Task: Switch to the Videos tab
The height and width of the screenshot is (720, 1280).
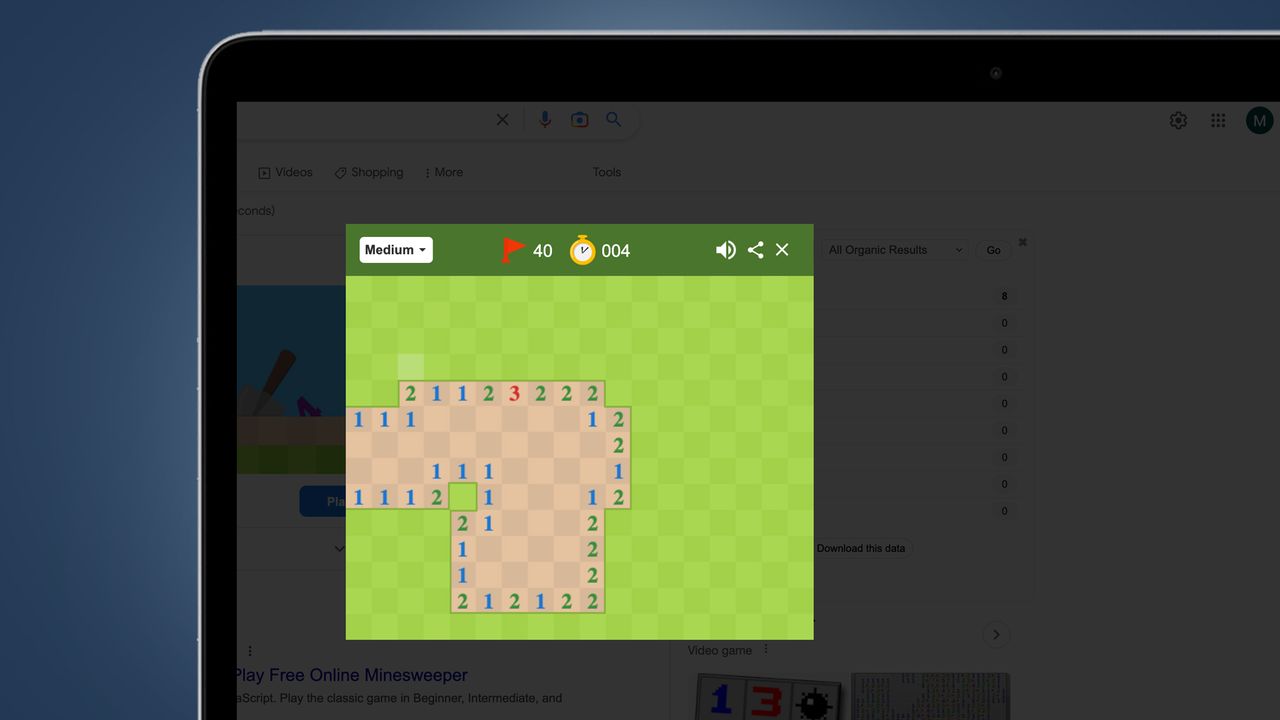Action: [285, 172]
